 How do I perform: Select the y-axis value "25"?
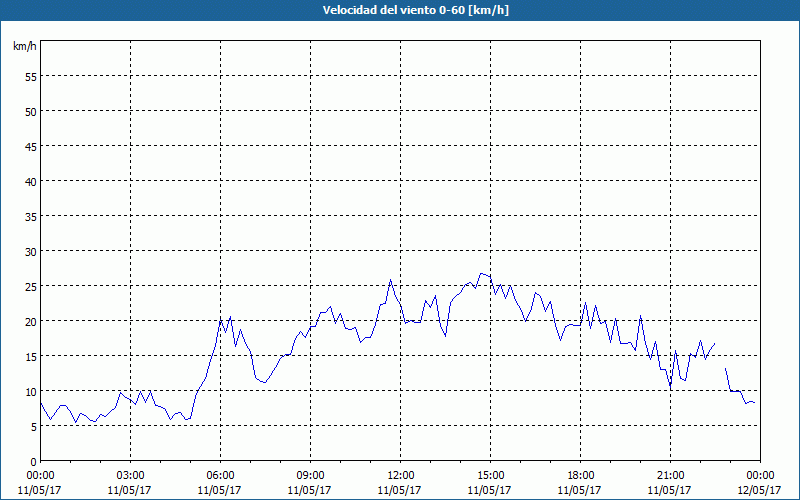(x=31, y=286)
